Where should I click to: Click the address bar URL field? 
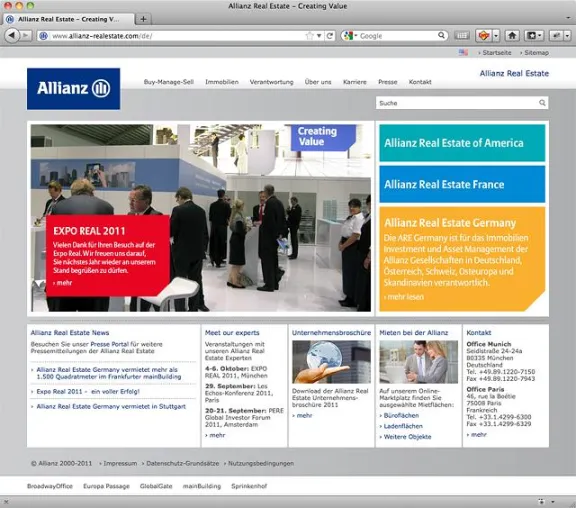pos(176,36)
